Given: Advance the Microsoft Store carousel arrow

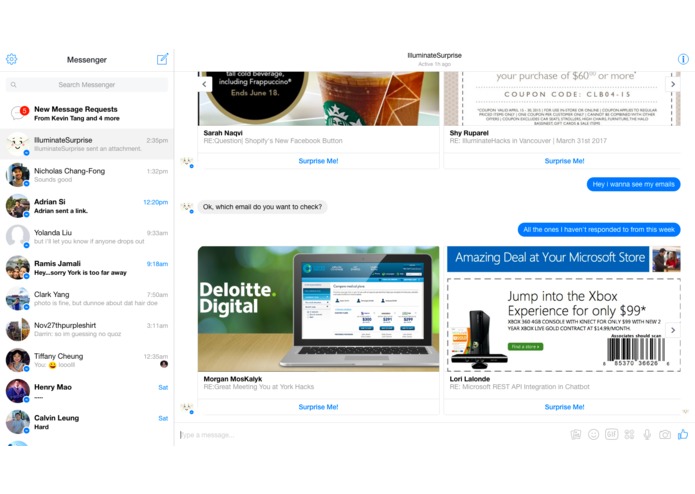Looking at the screenshot, I should pos(673,330).
